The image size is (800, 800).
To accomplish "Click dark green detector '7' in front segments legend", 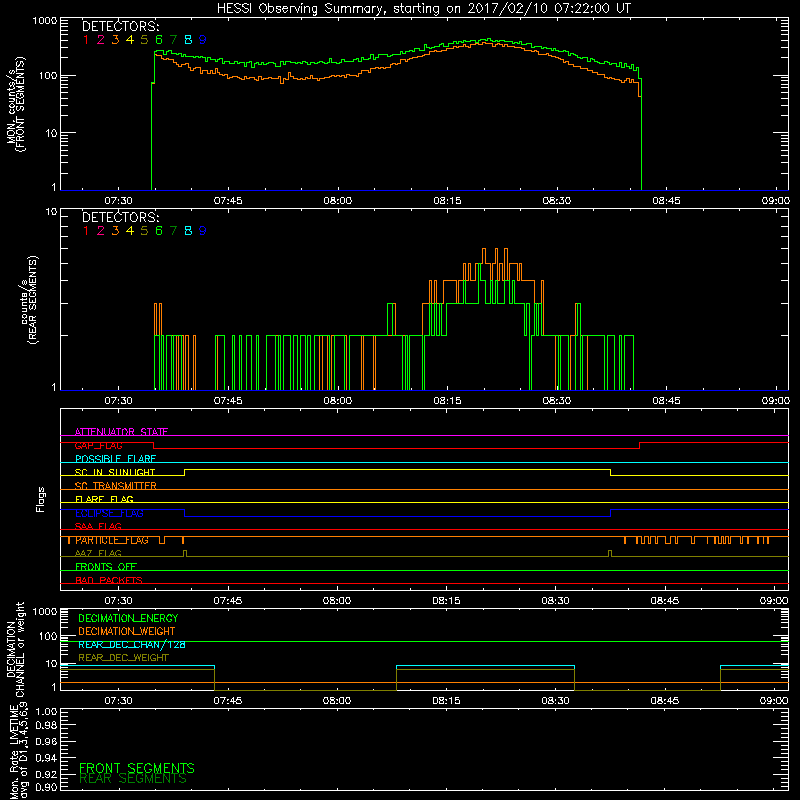I will pyautogui.click(x=173, y=40).
